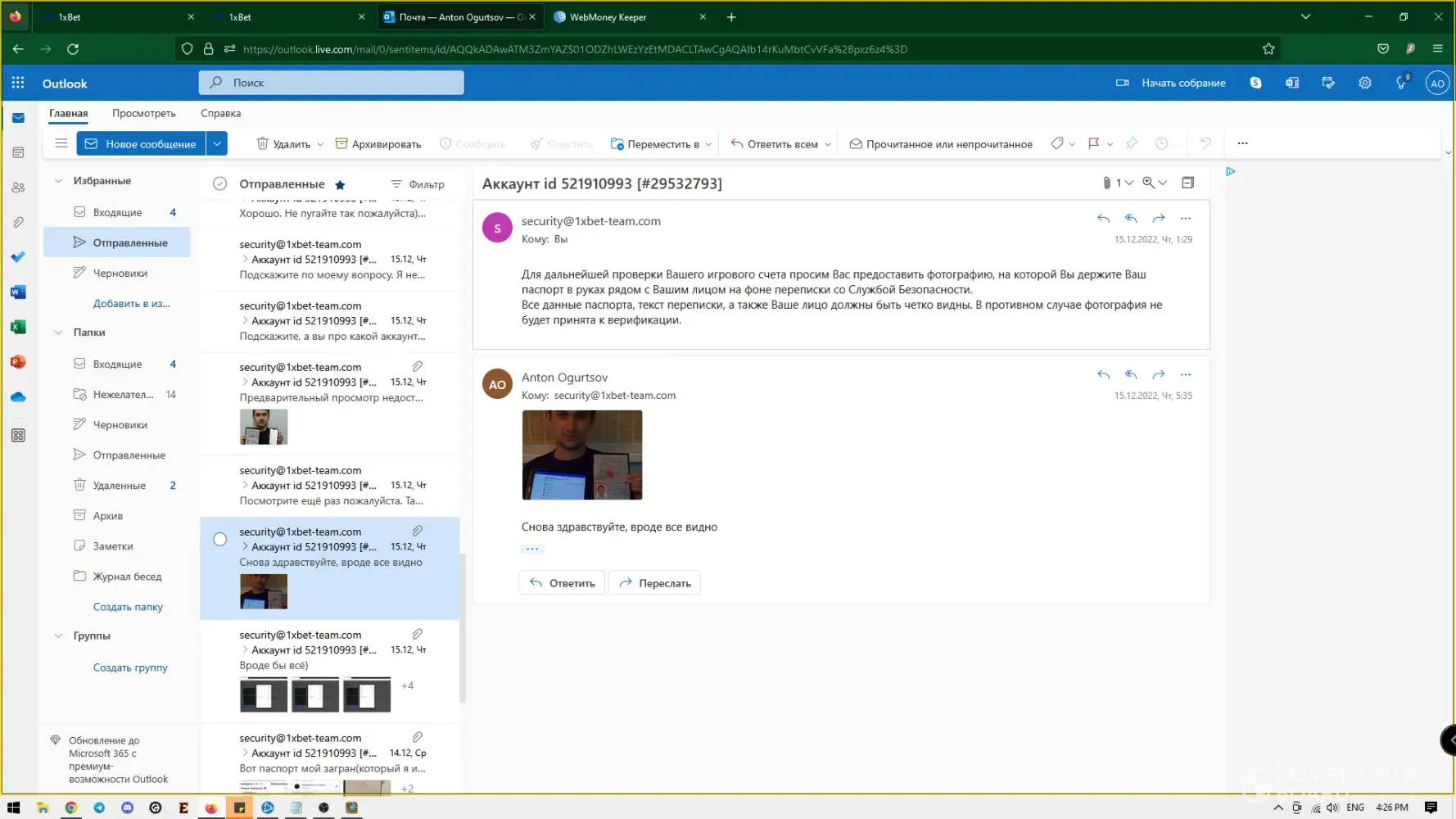Screen dimensions: 1456x819
Task: Open Calendar from the left sidebar
Action: (18, 152)
